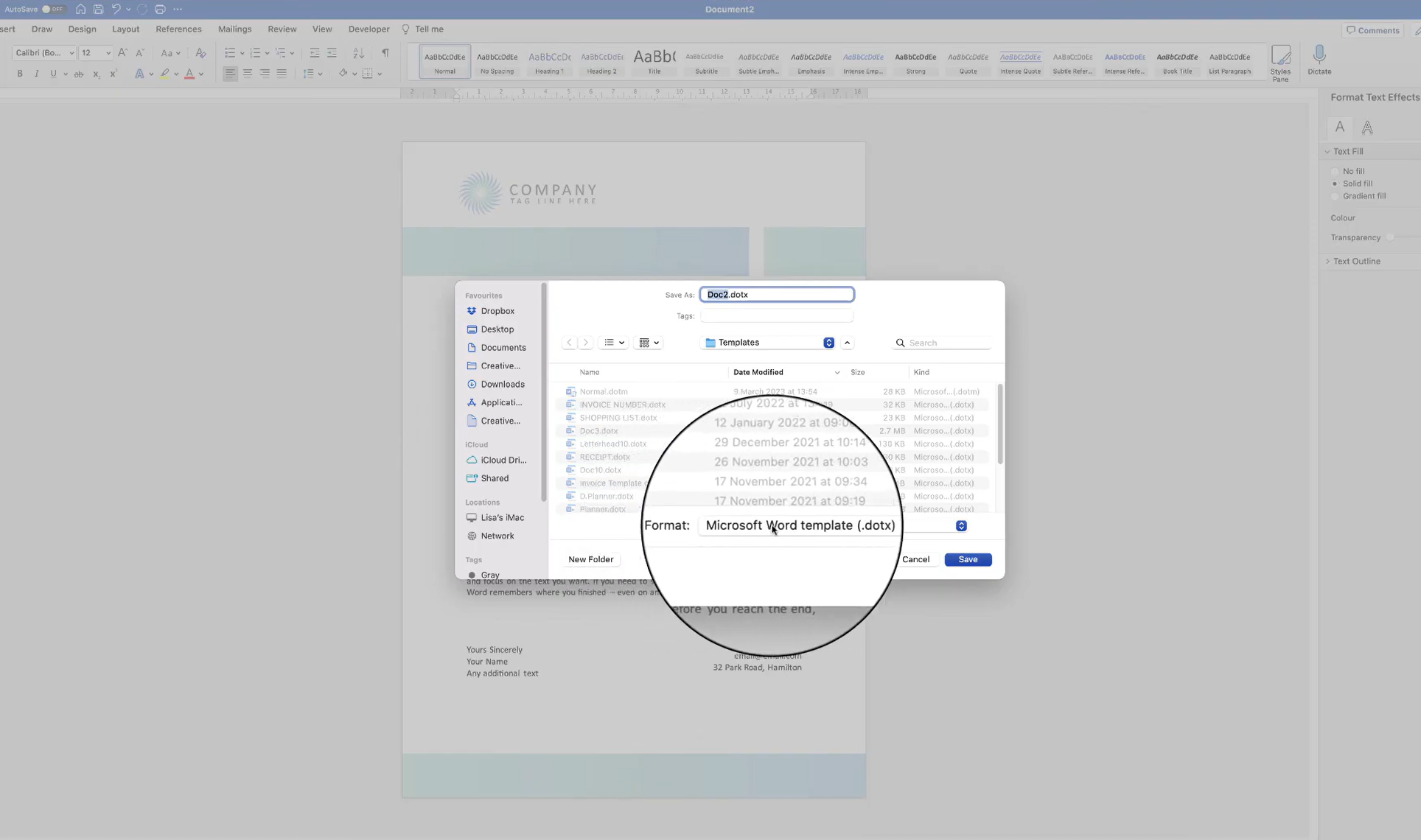Switch to the Layout tab
Screen dimensions: 1421x840
click(125, 29)
